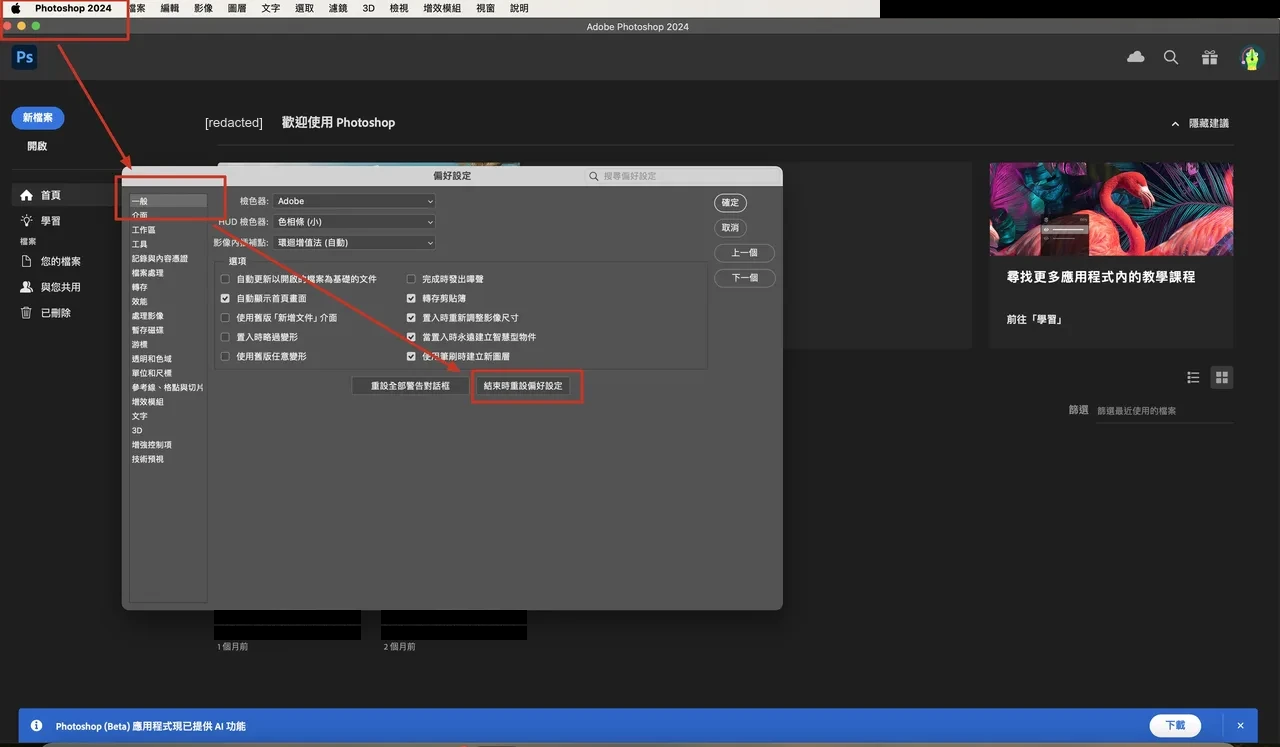Open the 視窗 menu in menu bar

coord(485,8)
